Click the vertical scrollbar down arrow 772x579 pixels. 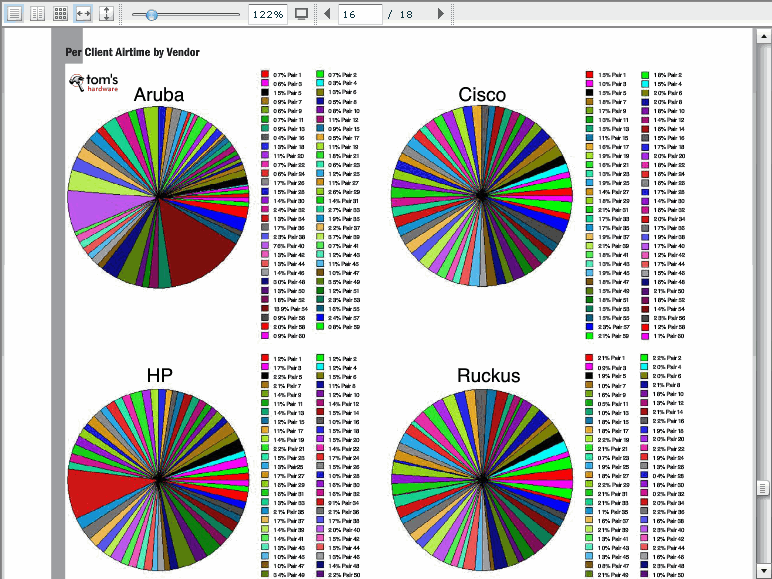coord(763,571)
